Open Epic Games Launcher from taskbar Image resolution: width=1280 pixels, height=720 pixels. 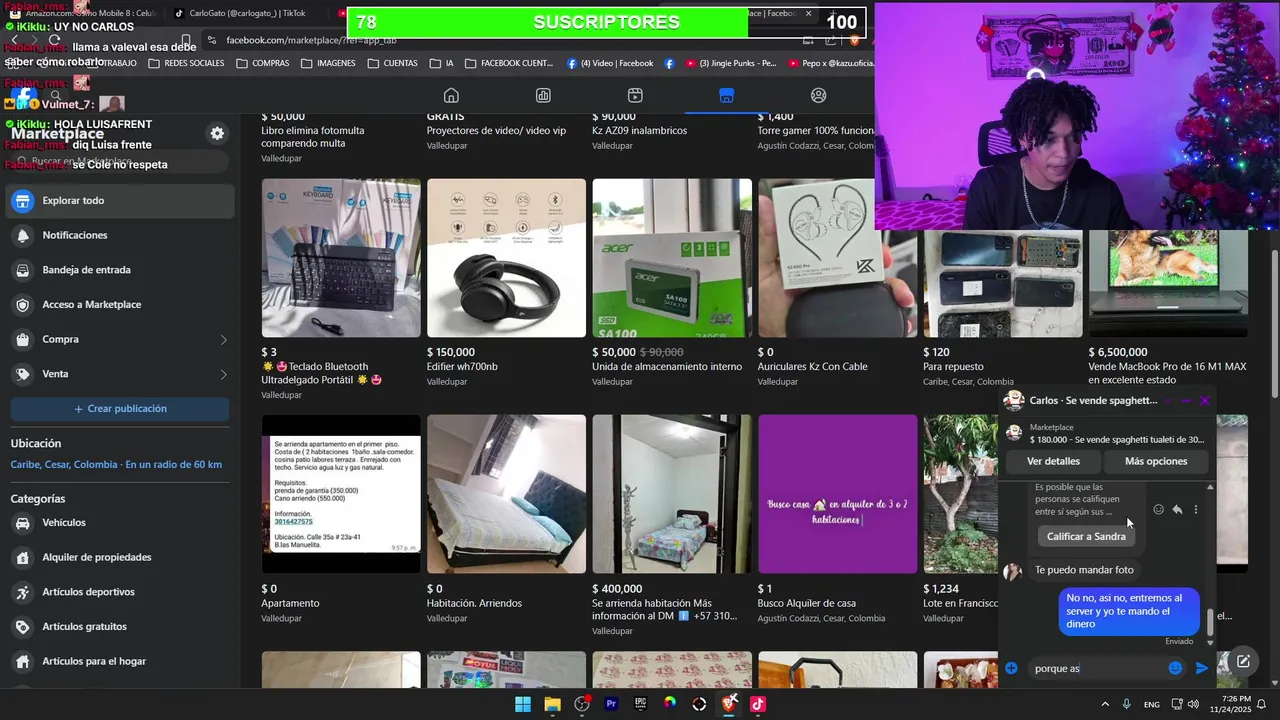[640, 704]
